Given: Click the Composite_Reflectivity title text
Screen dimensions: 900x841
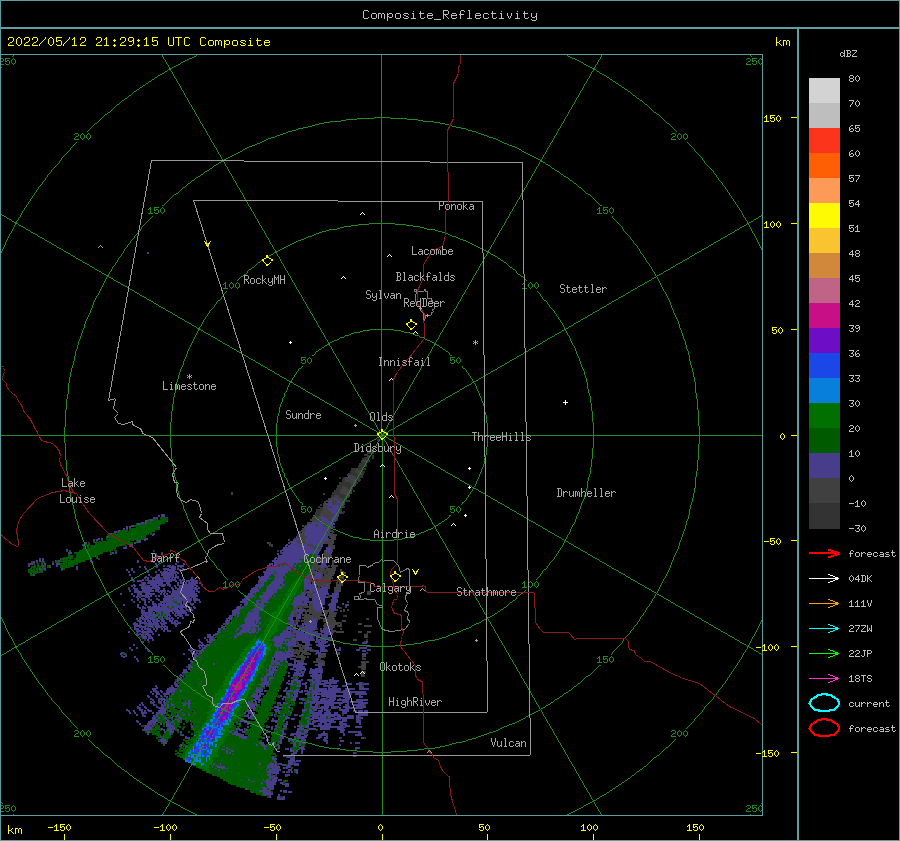Looking at the screenshot, I should (x=449, y=15).
